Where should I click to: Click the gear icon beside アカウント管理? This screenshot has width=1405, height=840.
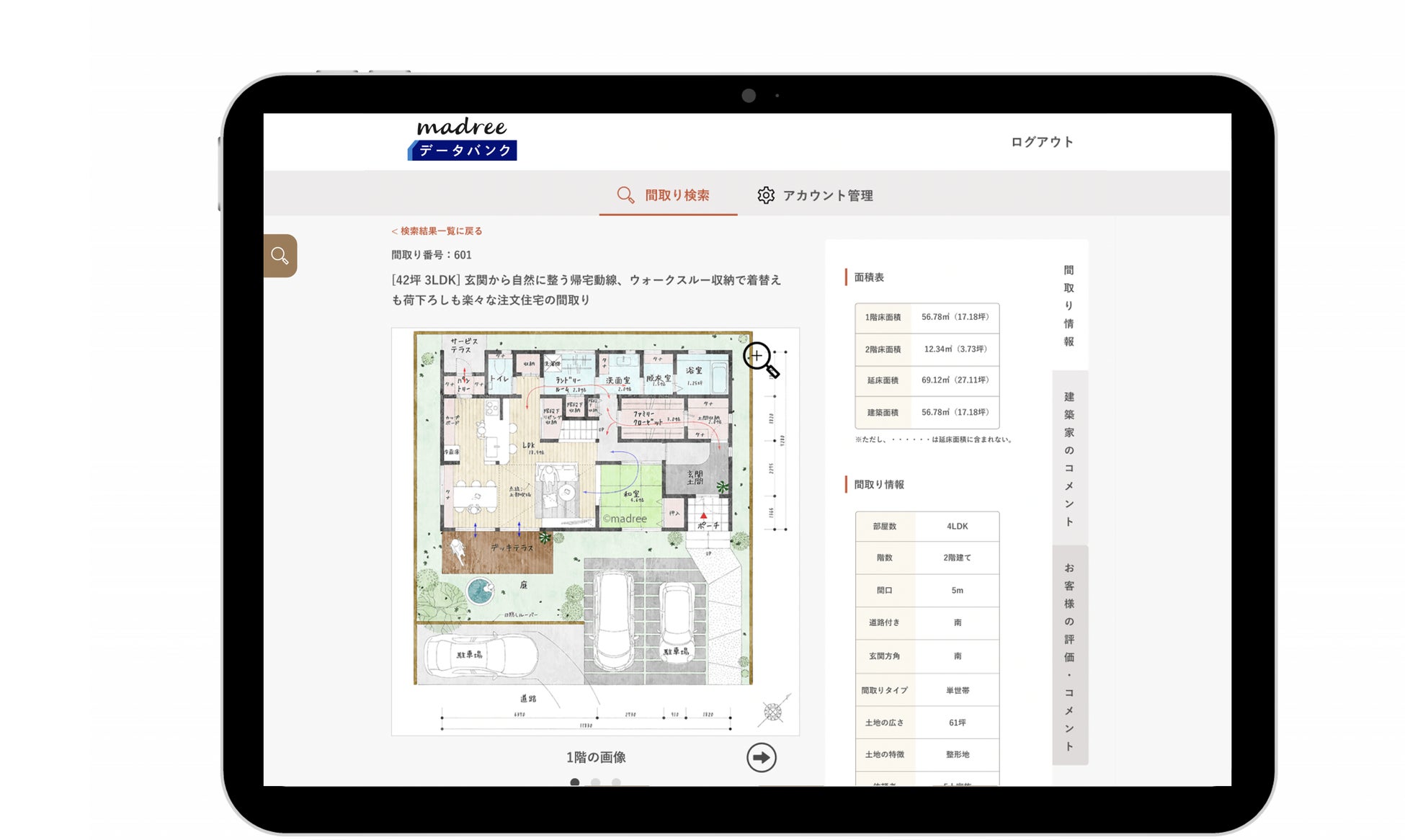click(766, 195)
